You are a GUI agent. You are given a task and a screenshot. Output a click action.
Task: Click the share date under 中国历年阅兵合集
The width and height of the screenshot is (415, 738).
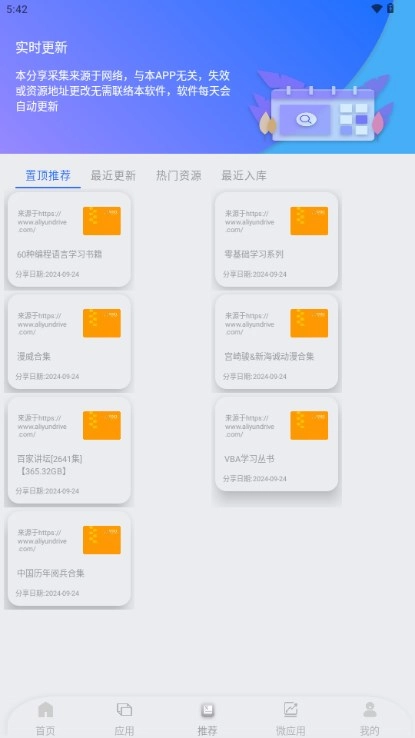click(48, 593)
